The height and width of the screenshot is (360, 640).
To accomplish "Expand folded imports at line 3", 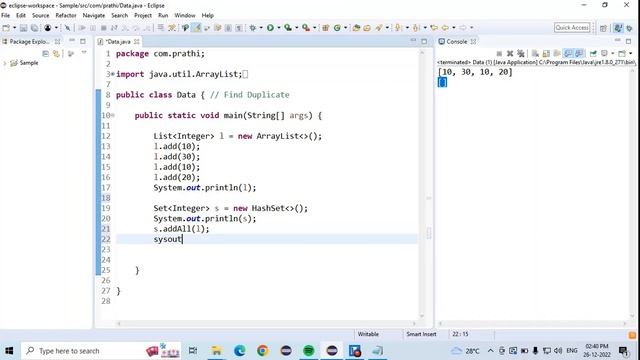I will click(112, 74).
